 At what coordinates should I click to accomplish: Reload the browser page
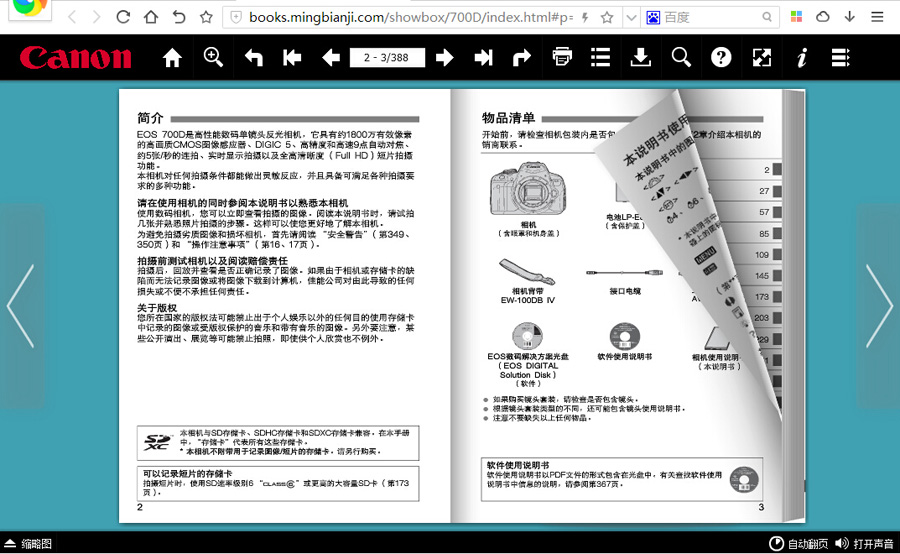point(123,17)
